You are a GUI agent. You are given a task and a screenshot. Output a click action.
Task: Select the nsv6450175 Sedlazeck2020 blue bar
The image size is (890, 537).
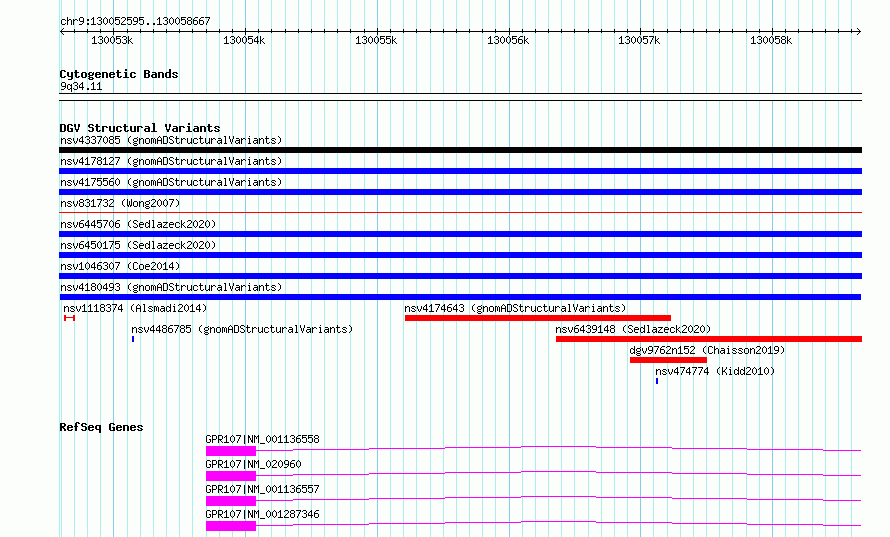pos(460,255)
